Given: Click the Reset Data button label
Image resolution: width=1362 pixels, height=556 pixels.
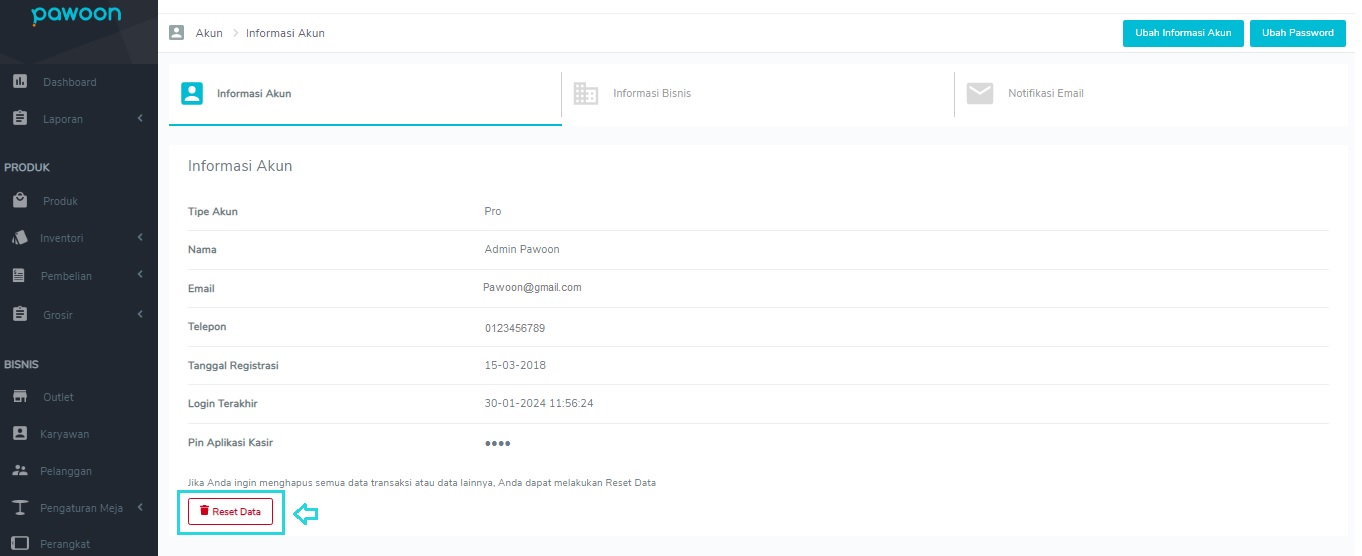Looking at the screenshot, I should (x=236, y=511).
